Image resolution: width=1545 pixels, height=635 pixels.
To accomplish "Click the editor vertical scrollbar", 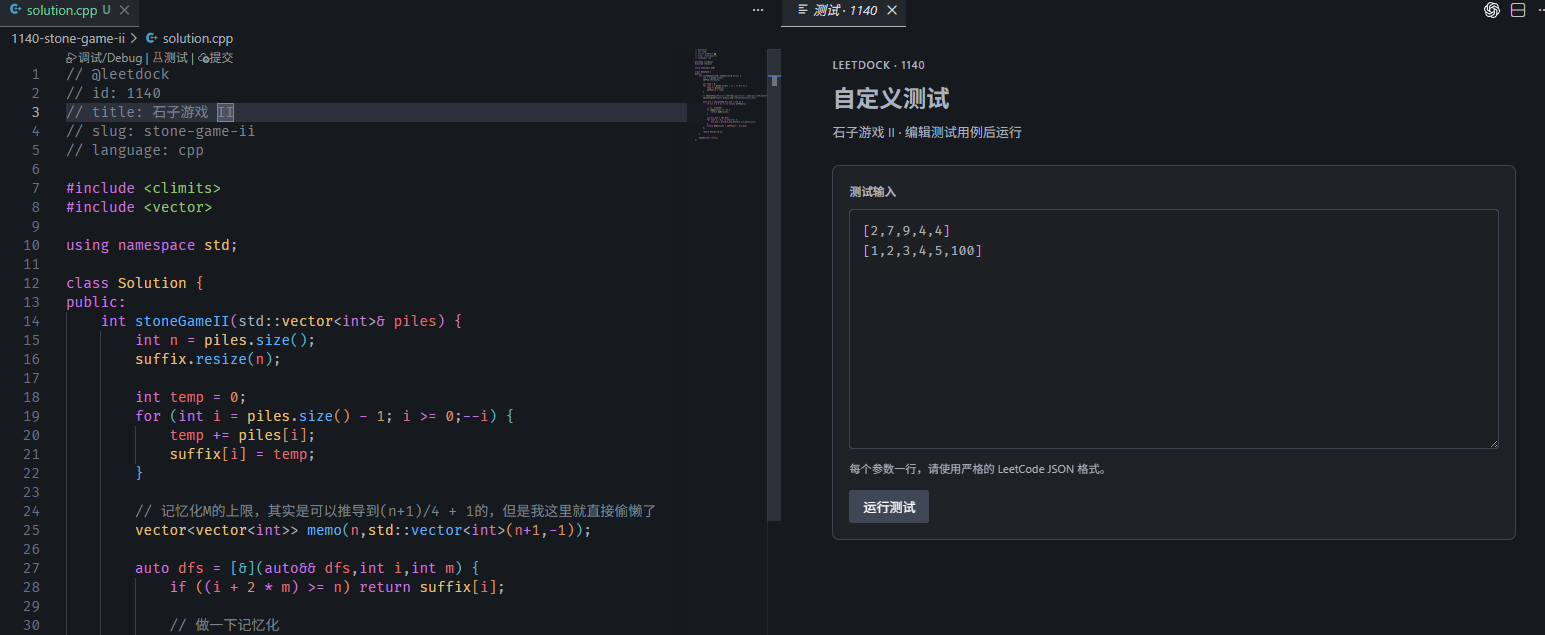I will pyautogui.click(x=774, y=285).
